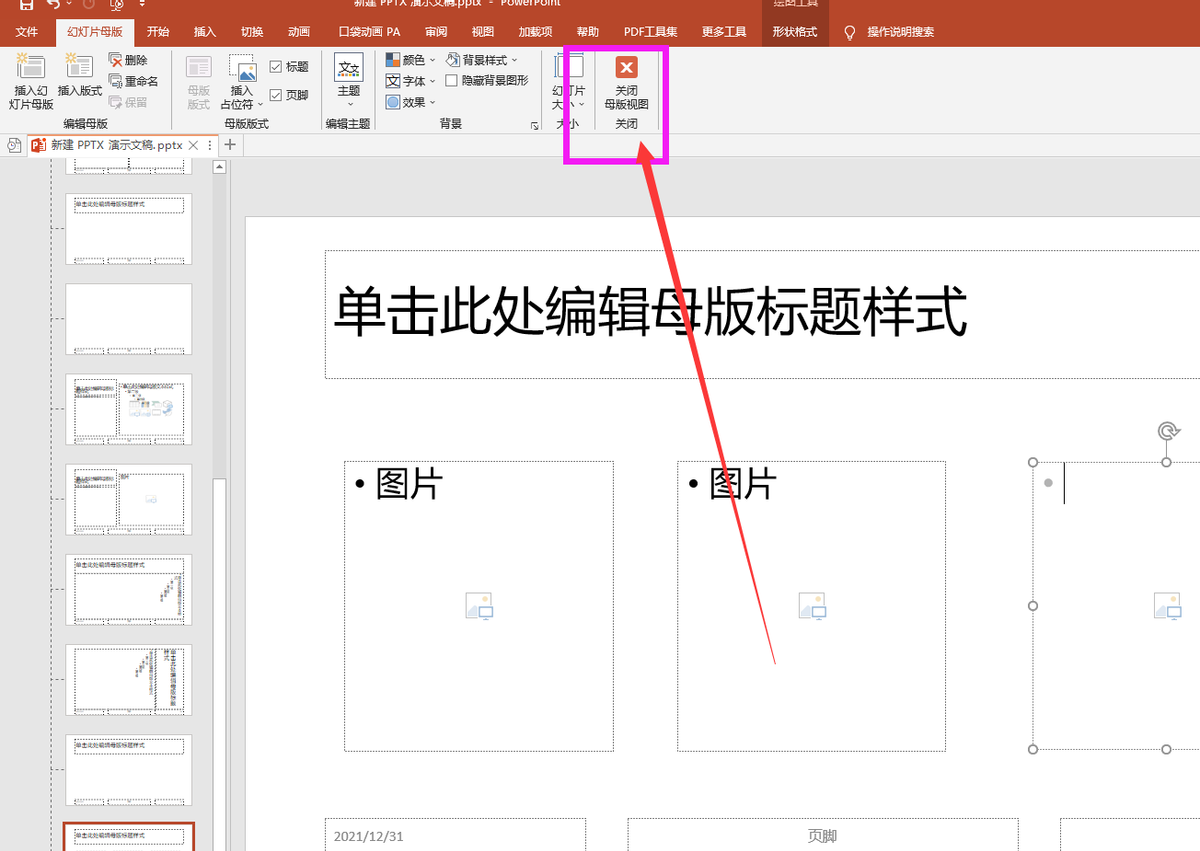
Task: Open the Add-ins (加载项) tab
Action: [x=535, y=32]
